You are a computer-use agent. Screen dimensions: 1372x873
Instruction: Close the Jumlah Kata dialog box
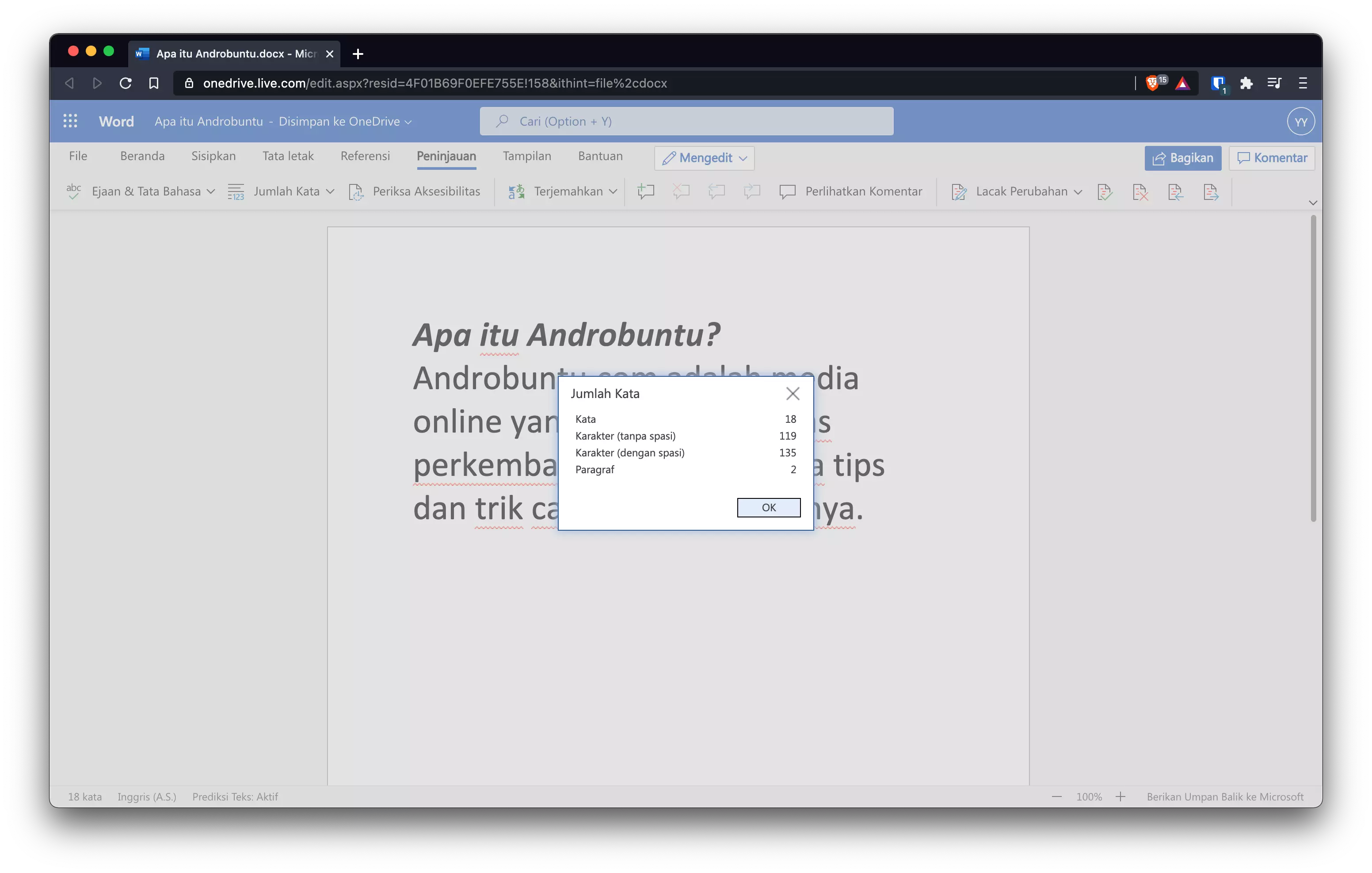pyautogui.click(x=792, y=393)
